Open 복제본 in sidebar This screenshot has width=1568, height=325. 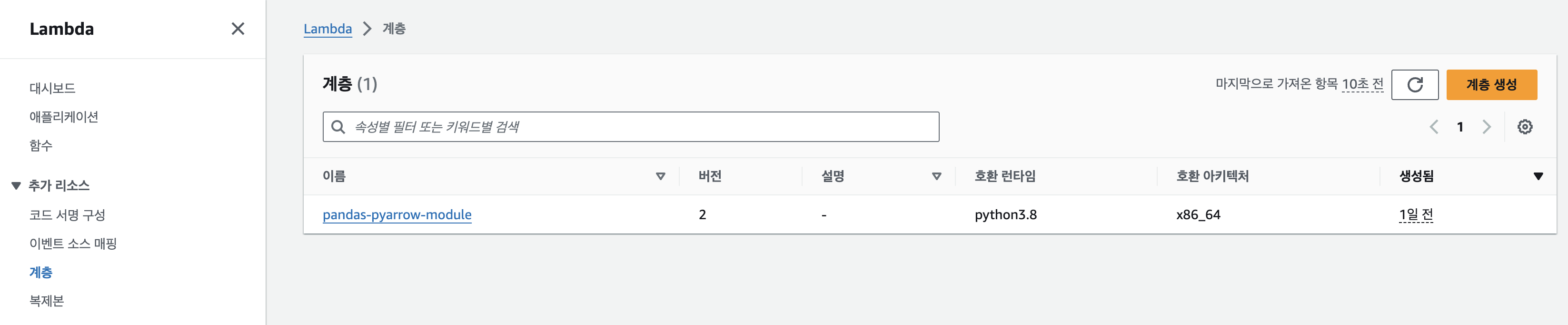coord(47,301)
